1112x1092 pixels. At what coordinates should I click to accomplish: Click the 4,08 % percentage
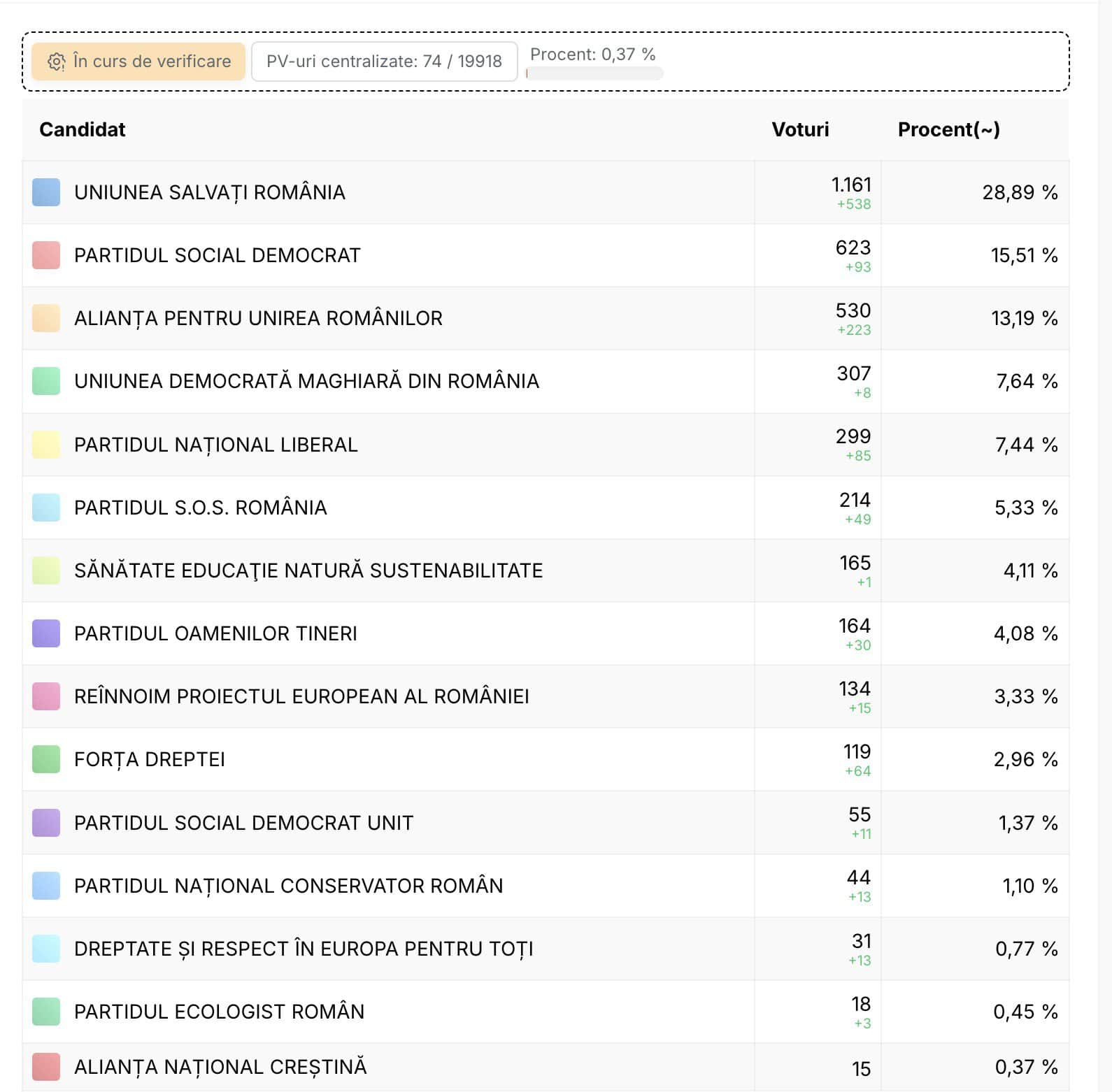[x=1025, y=633]
